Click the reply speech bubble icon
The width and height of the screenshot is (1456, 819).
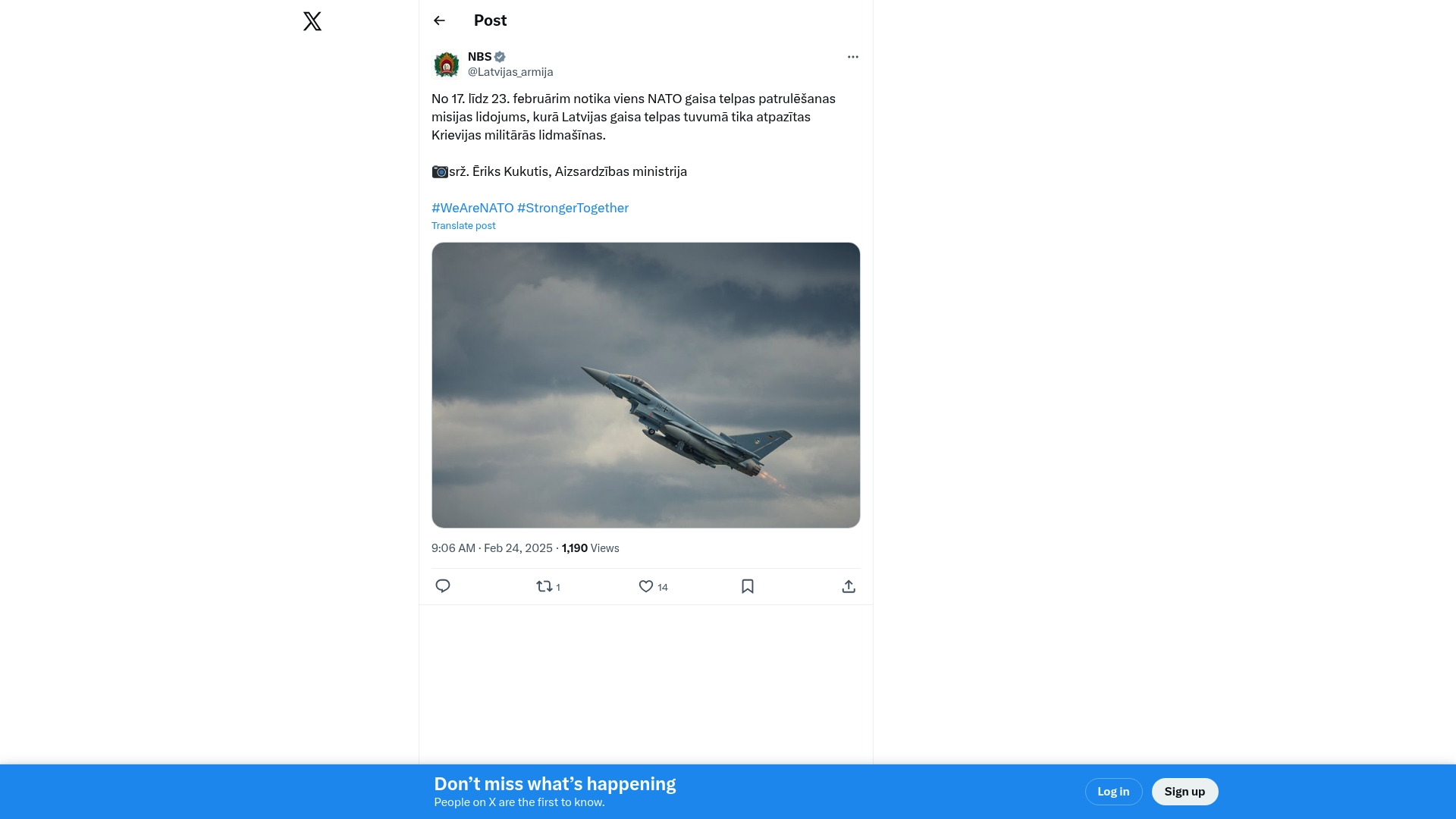pos(443,586)
